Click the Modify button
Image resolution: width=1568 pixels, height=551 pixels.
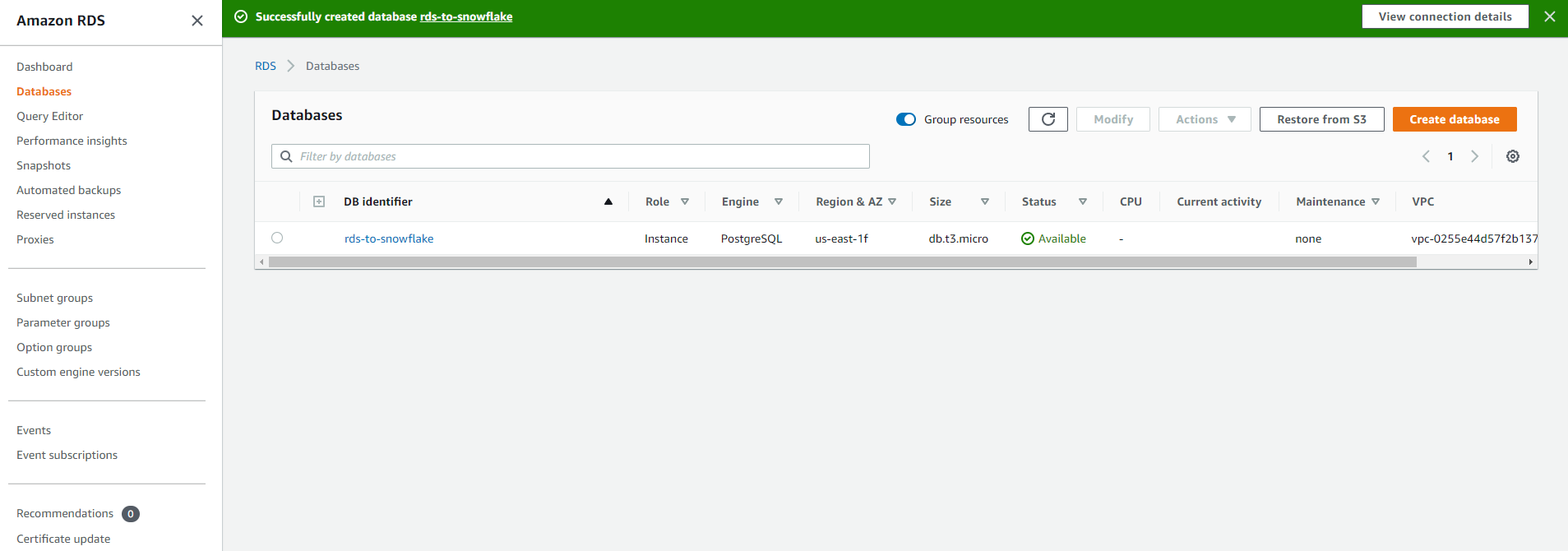[1113, 119]
